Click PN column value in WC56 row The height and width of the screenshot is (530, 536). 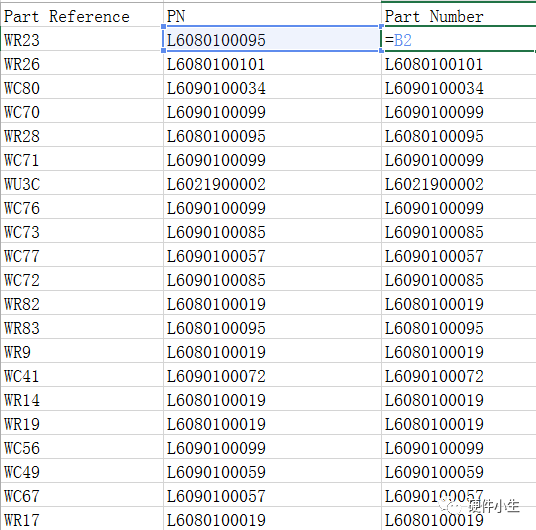pyautogui.click(x=272, y=447)
